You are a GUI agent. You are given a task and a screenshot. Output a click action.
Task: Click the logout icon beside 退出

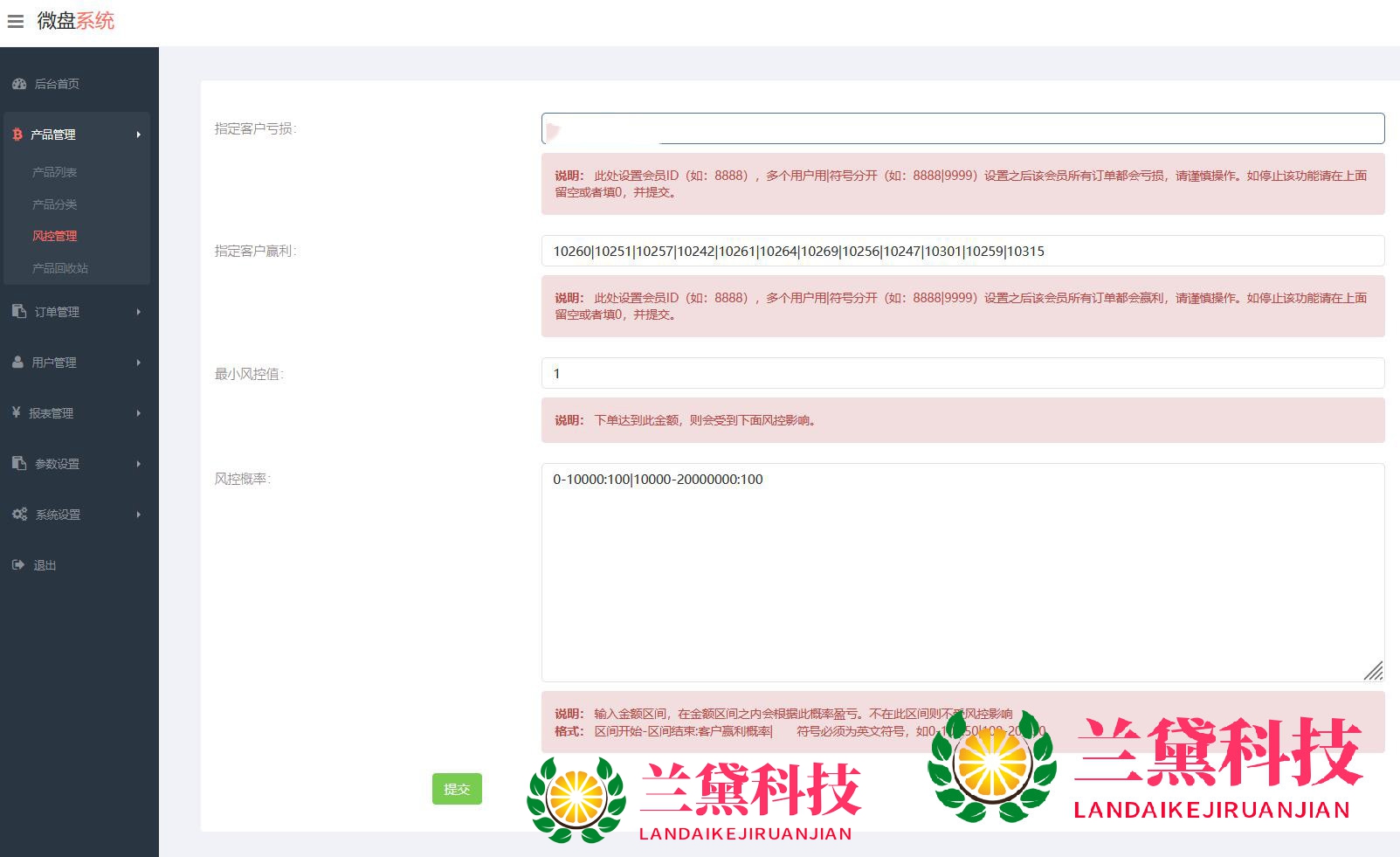pyautogui.click(x=18, y=565)
